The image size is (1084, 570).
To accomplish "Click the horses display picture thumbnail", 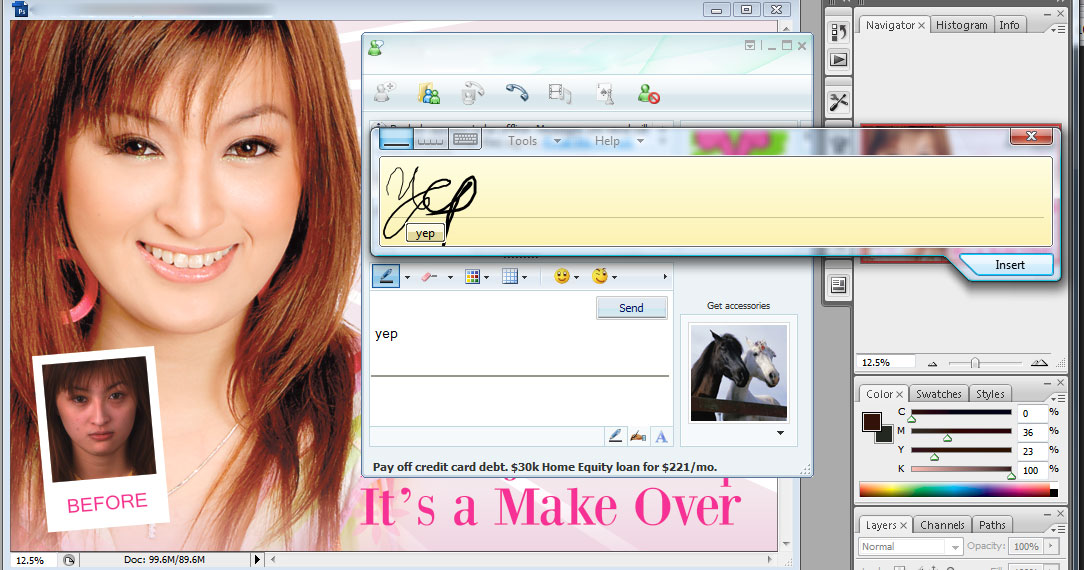I will tap(739, 372).
